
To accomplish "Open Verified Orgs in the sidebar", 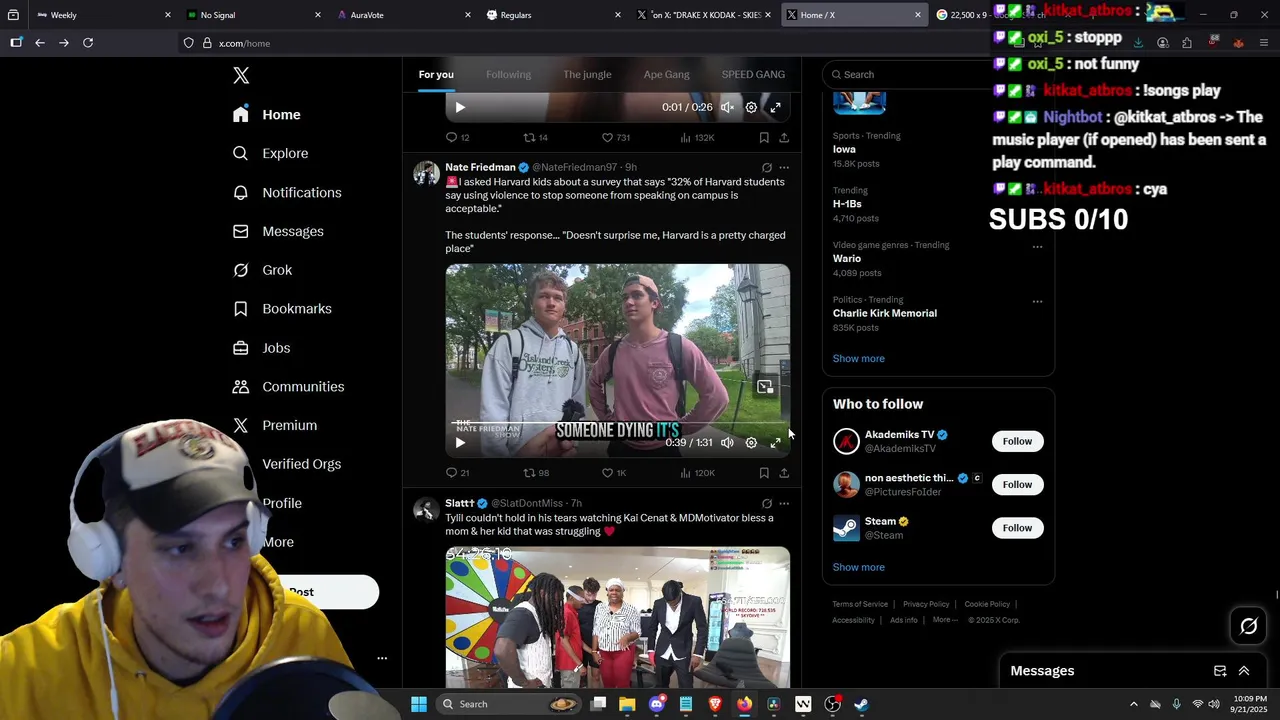I will pos(301,464).
